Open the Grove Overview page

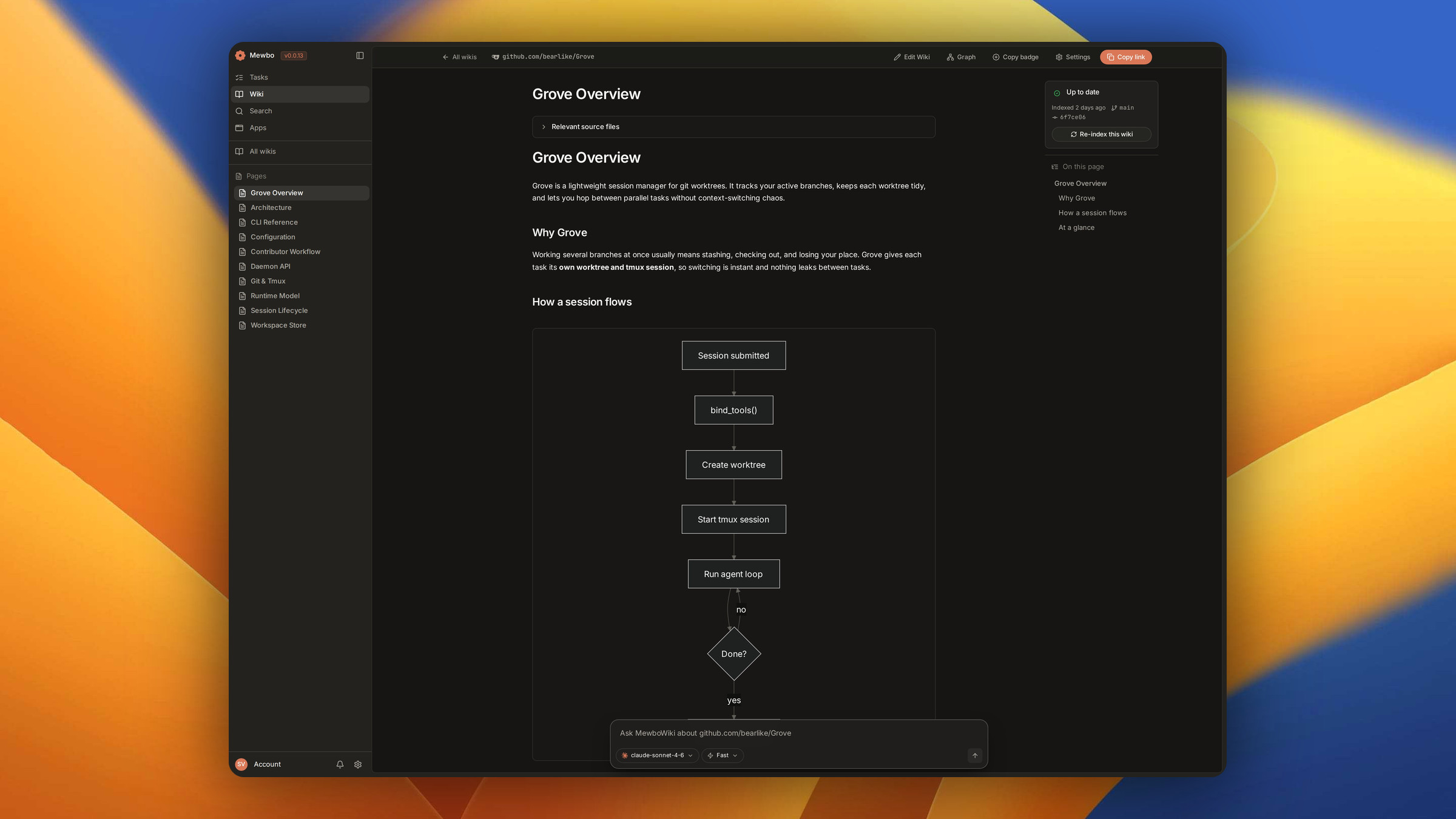(x=302, y=193)
